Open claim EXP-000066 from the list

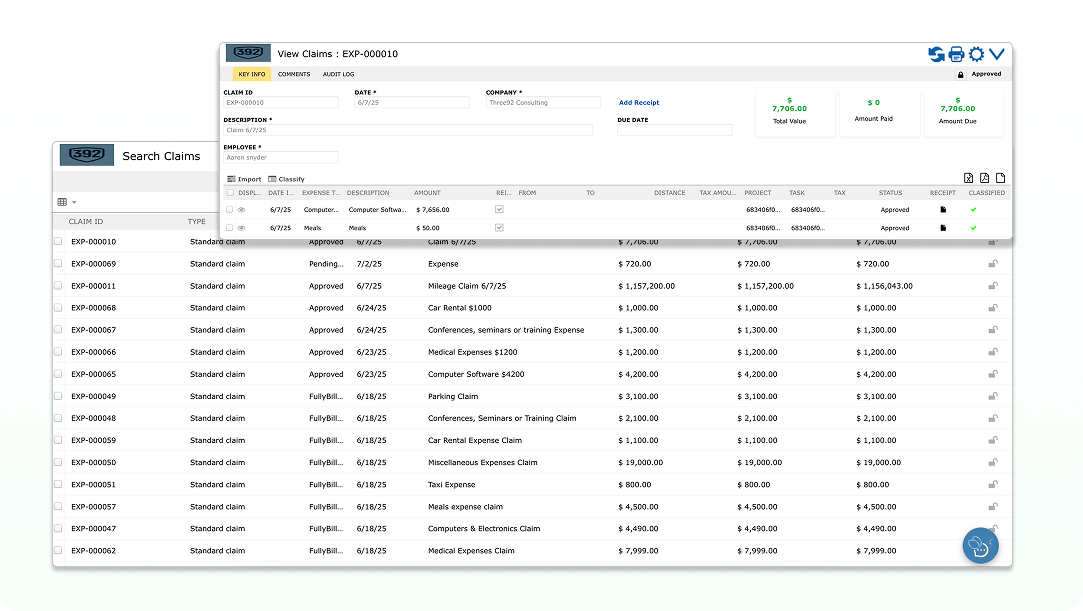[x=93, y=352]
